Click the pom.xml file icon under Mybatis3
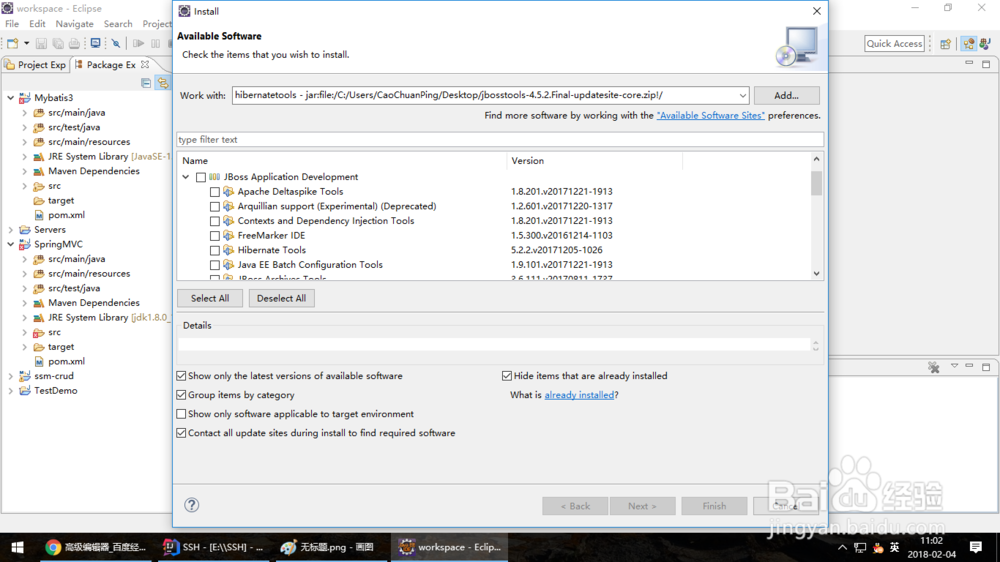The width and height of the screenshot is (1000, 562). coord(39,215)
